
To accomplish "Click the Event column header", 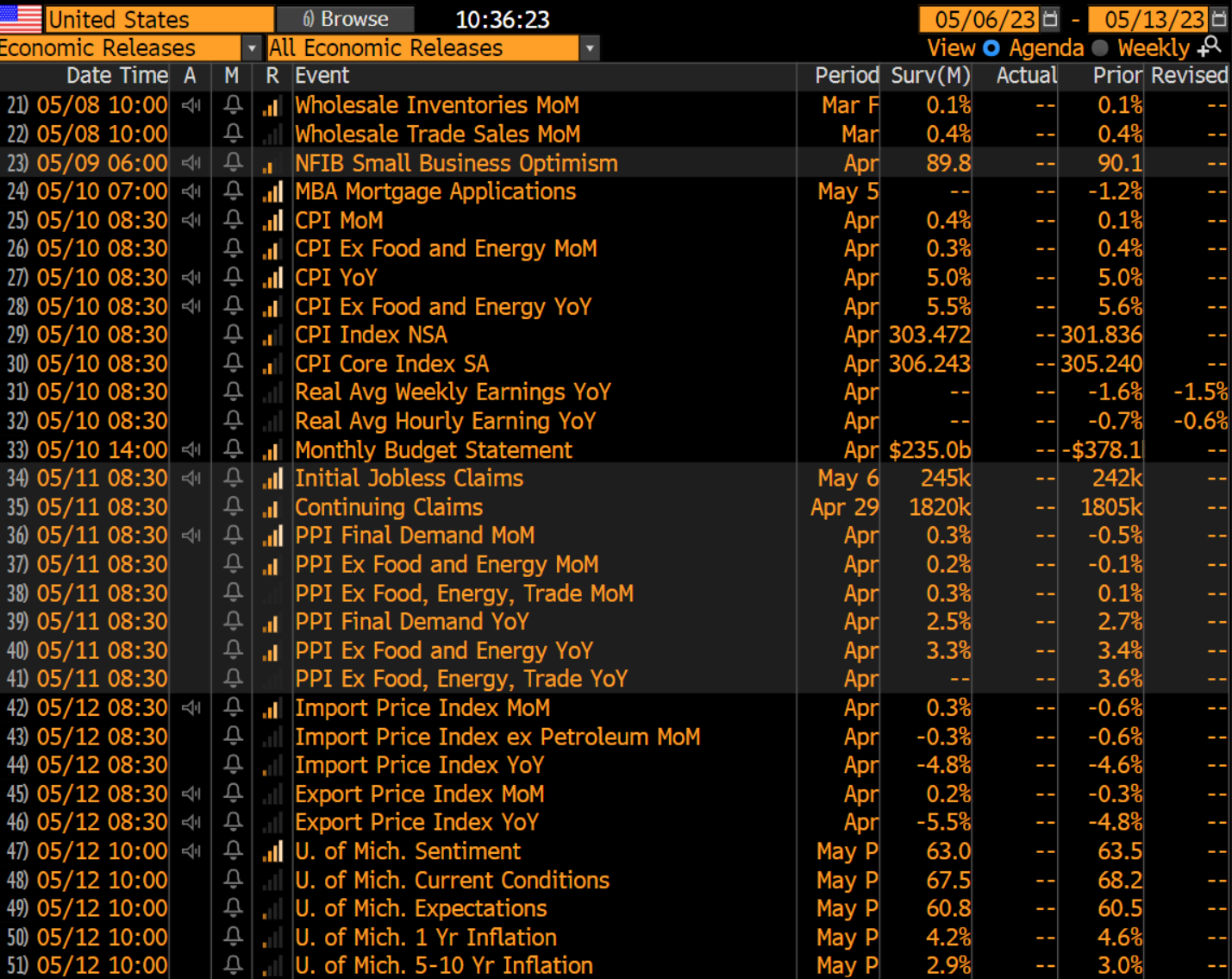I will pyautogui.click(x=322, y=76).
